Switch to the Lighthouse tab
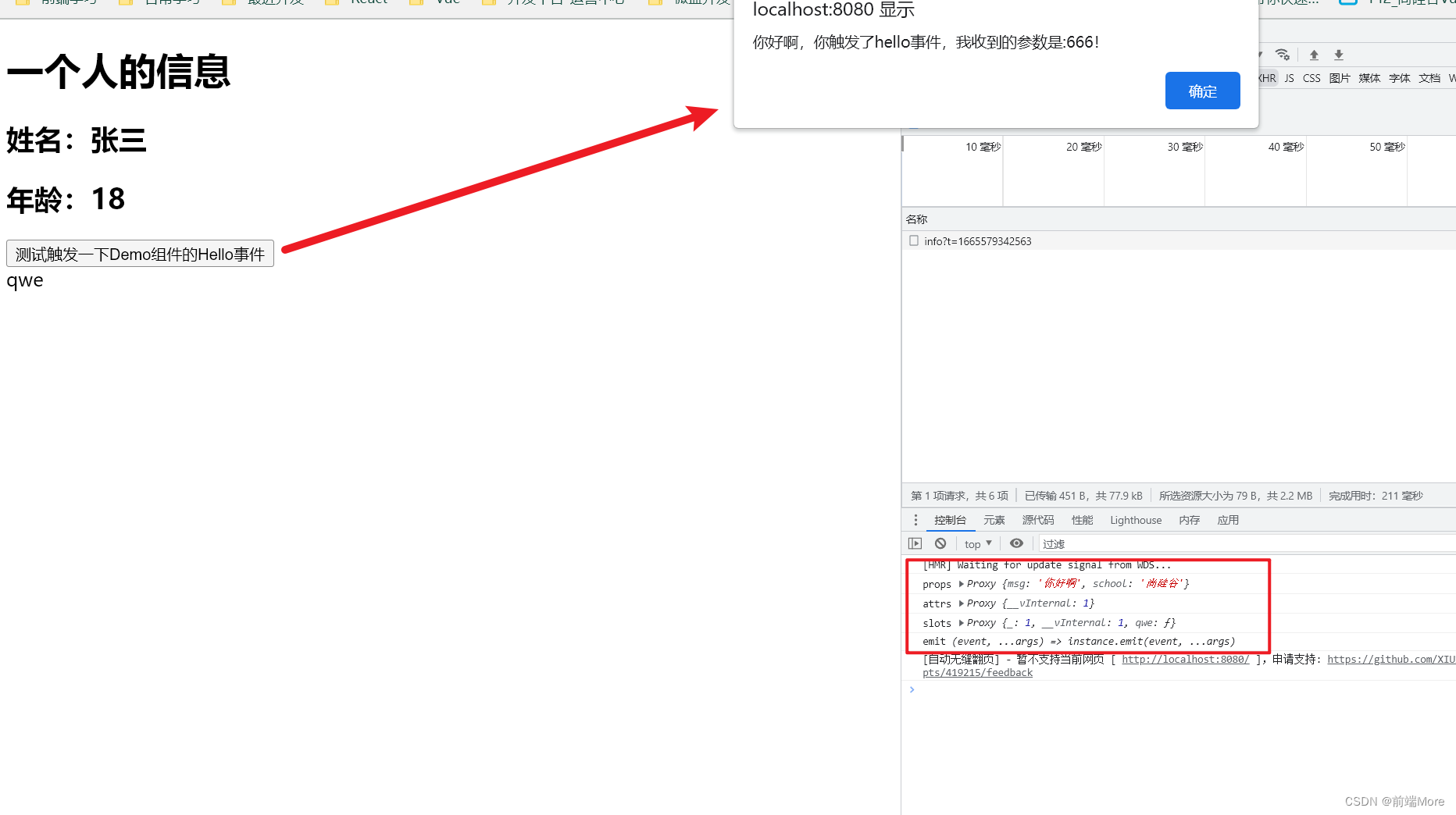1456x815 pixels. 1136,520
